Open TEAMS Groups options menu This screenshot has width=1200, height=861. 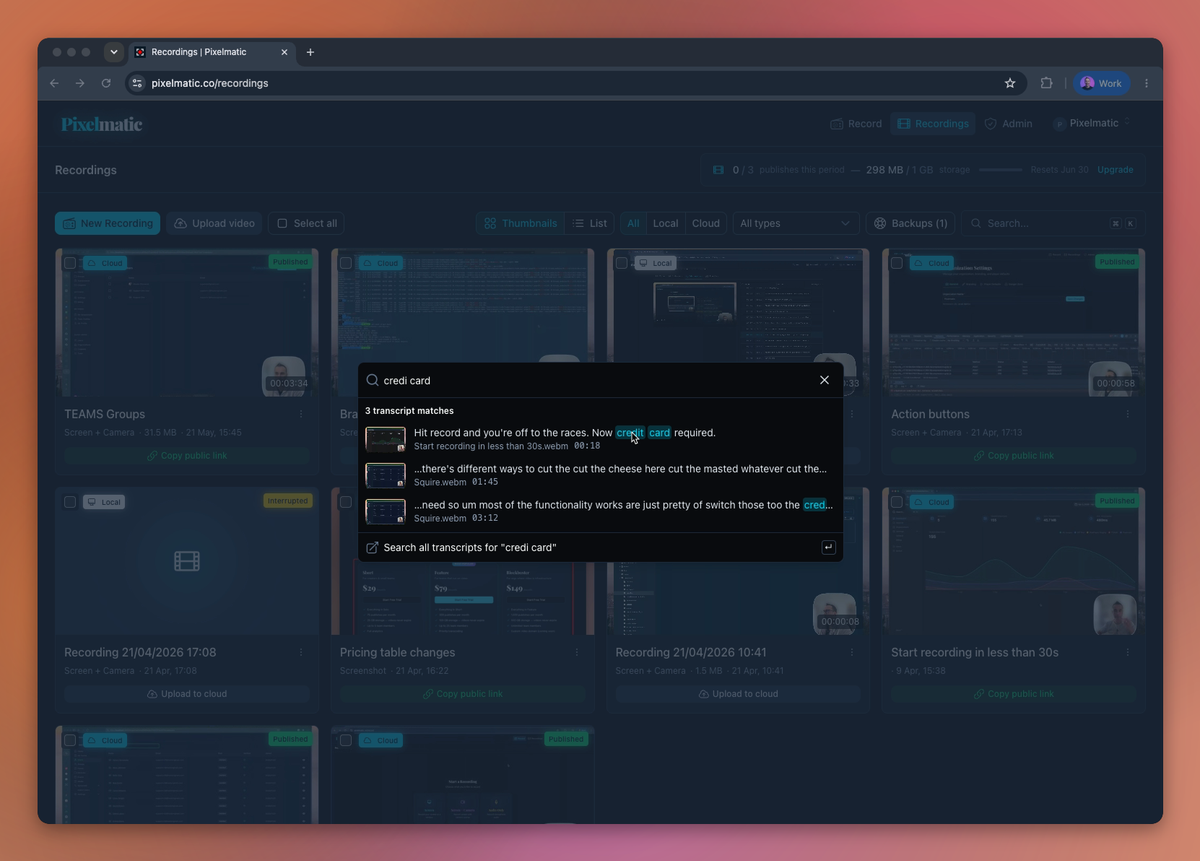pyautogui.click(x=301, y=414)
